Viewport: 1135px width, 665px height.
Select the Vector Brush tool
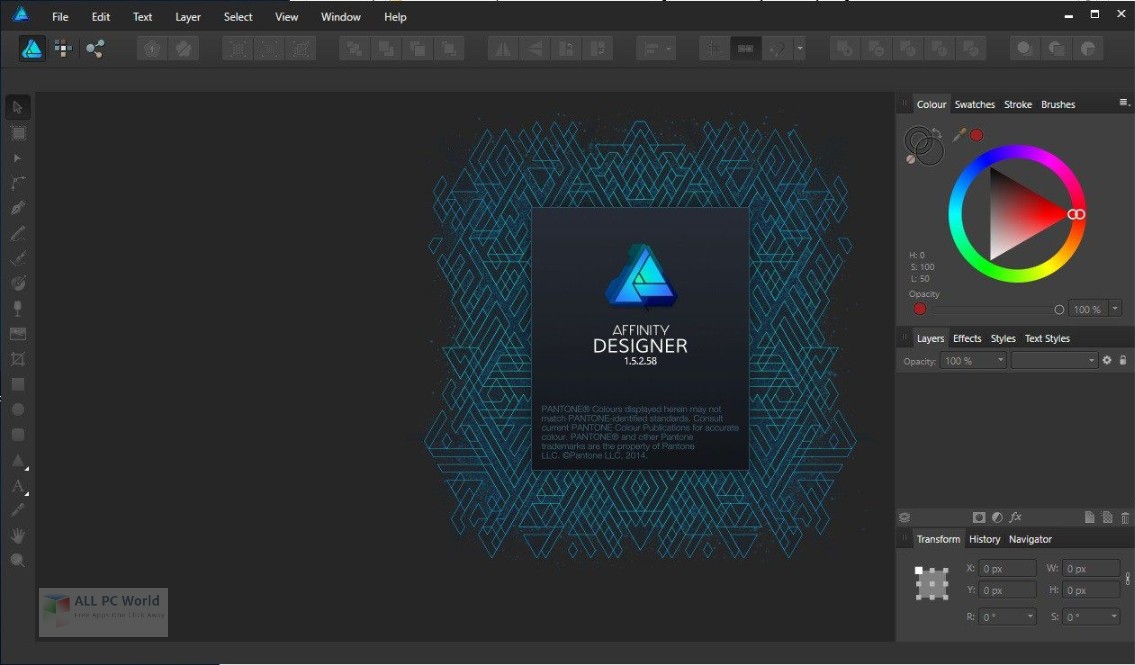(18, 258)
